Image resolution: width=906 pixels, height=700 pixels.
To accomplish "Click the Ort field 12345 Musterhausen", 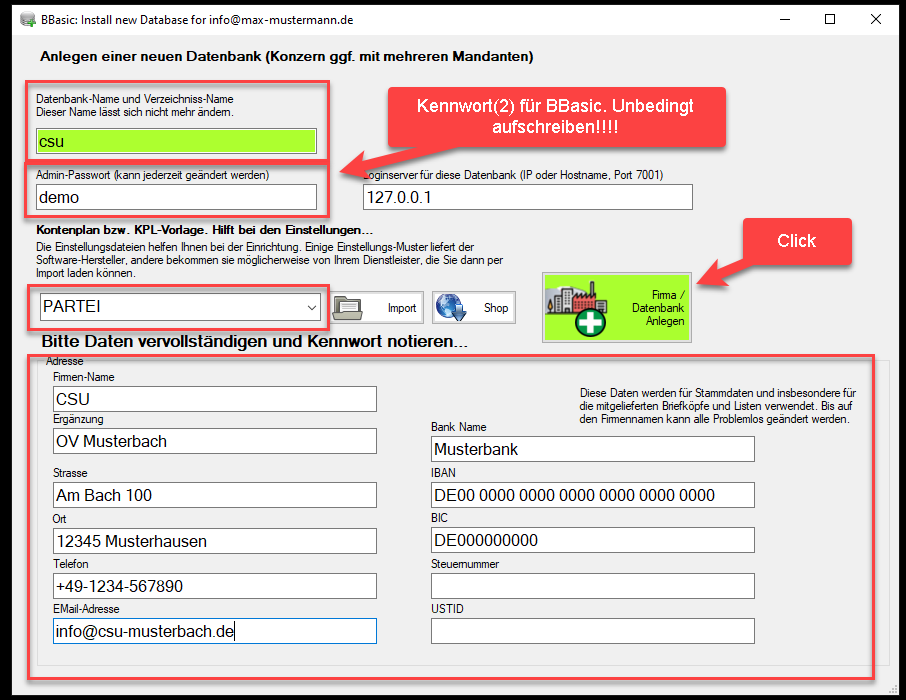I will pos(214,541).
